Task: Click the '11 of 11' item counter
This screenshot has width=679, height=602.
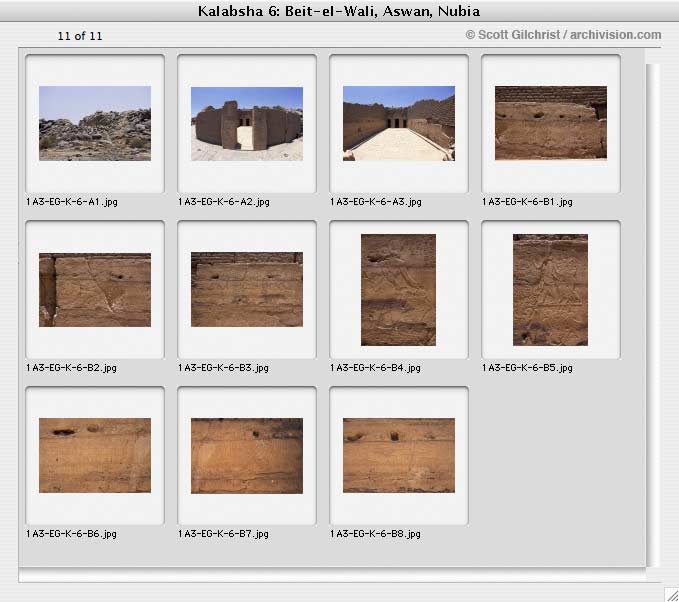Action: click(x=80, y=36)
